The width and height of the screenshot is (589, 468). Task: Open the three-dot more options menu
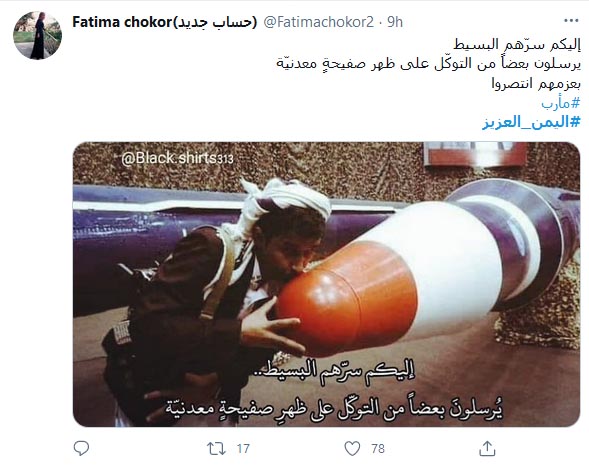[571, 21]
